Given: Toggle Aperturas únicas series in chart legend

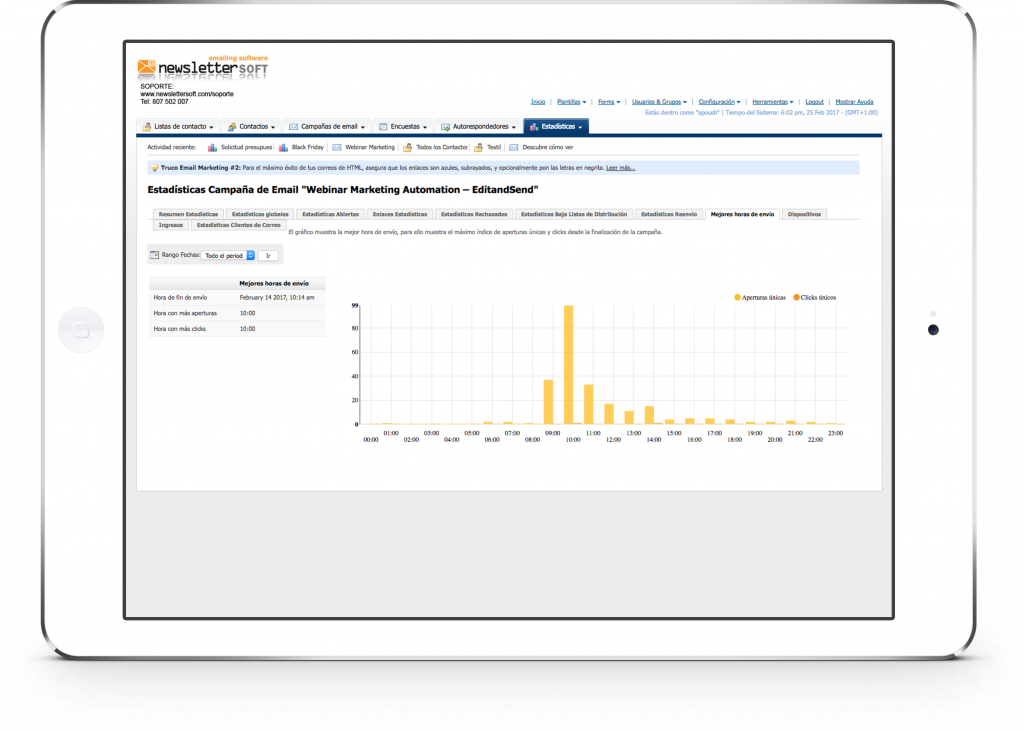Looking at the screenshot, I should [759, 298].
